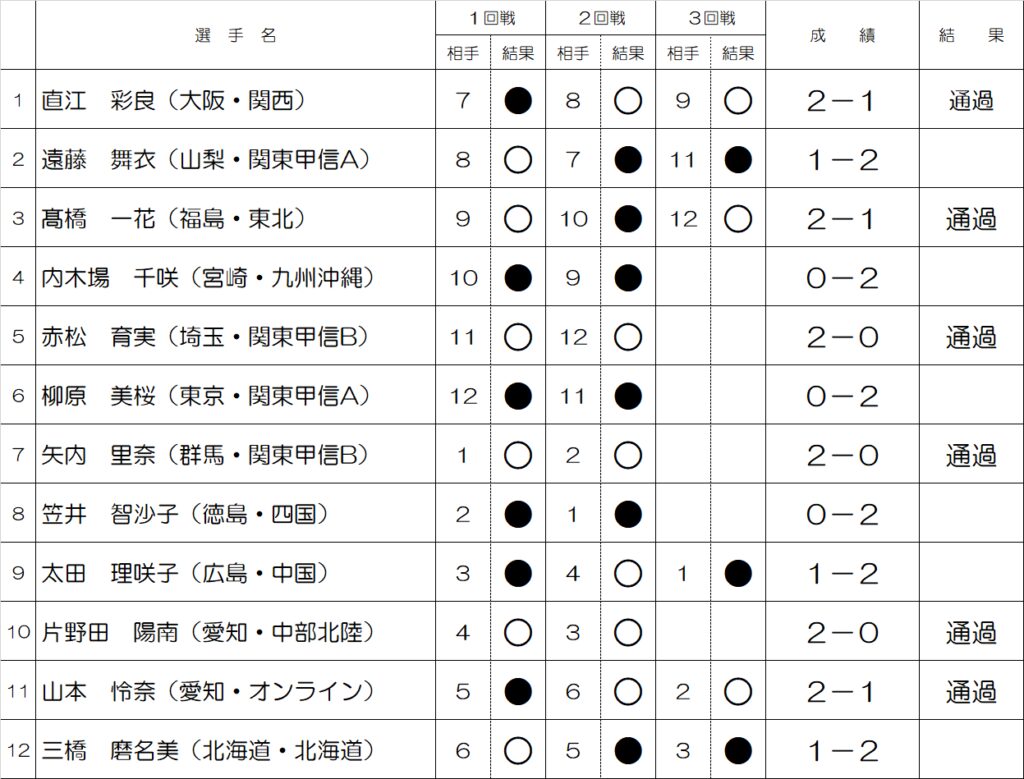Click the 1回戦 header cell
The image size is (1024, 779).
(492, 18)
